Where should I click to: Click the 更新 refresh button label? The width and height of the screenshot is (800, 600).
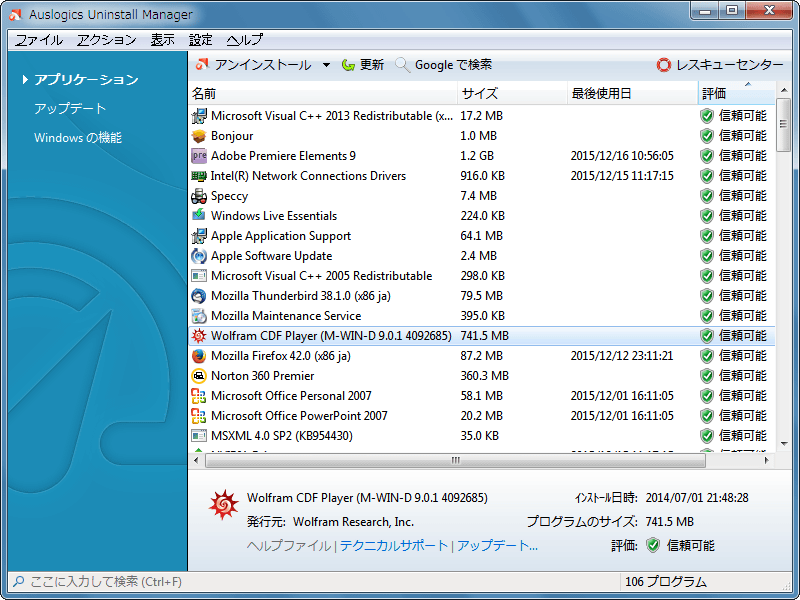pos(372,65)
